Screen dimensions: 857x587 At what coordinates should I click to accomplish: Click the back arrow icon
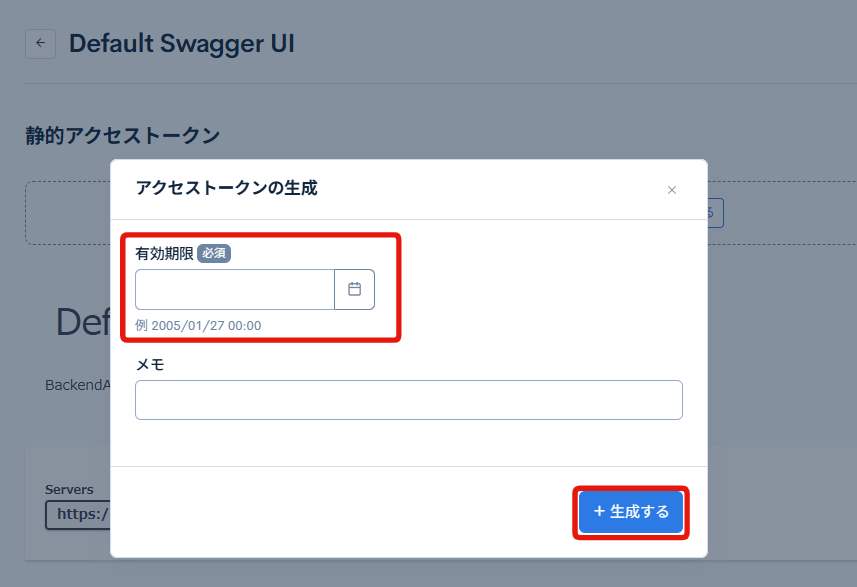point(40,43)
